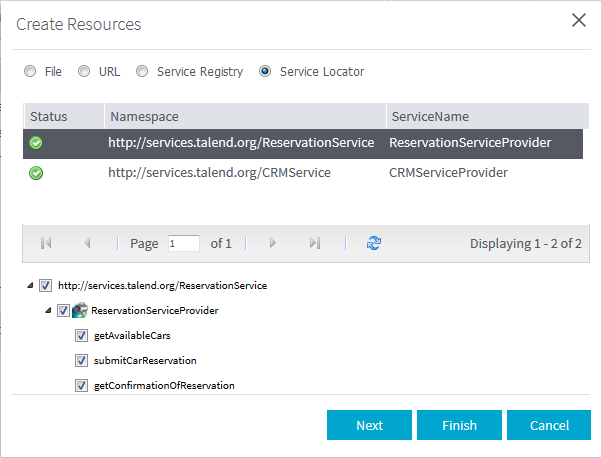Click the refresh icon in the paging toolbar
The height and width of the screenshot is (458, 601).
[374, 243]
